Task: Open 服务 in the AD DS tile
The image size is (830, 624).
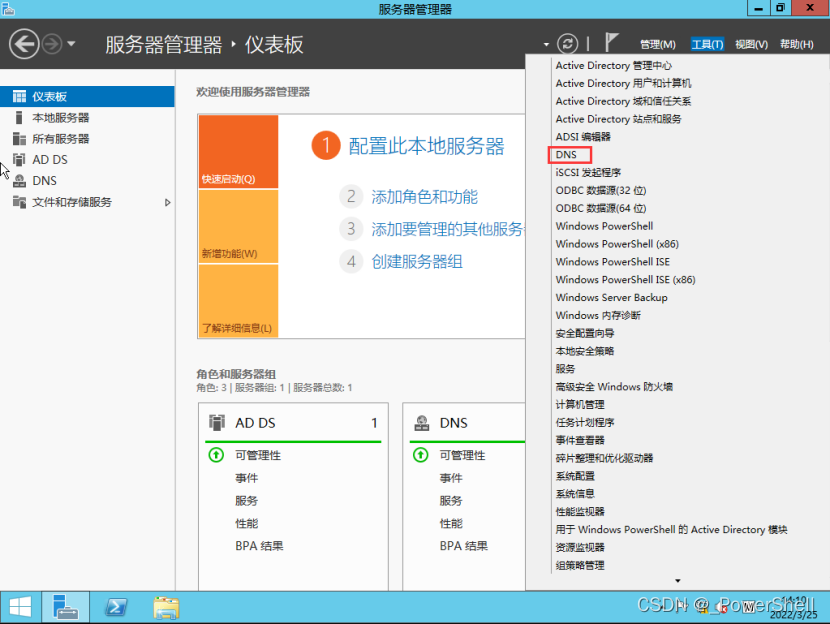Action: (x=246, y=501)
